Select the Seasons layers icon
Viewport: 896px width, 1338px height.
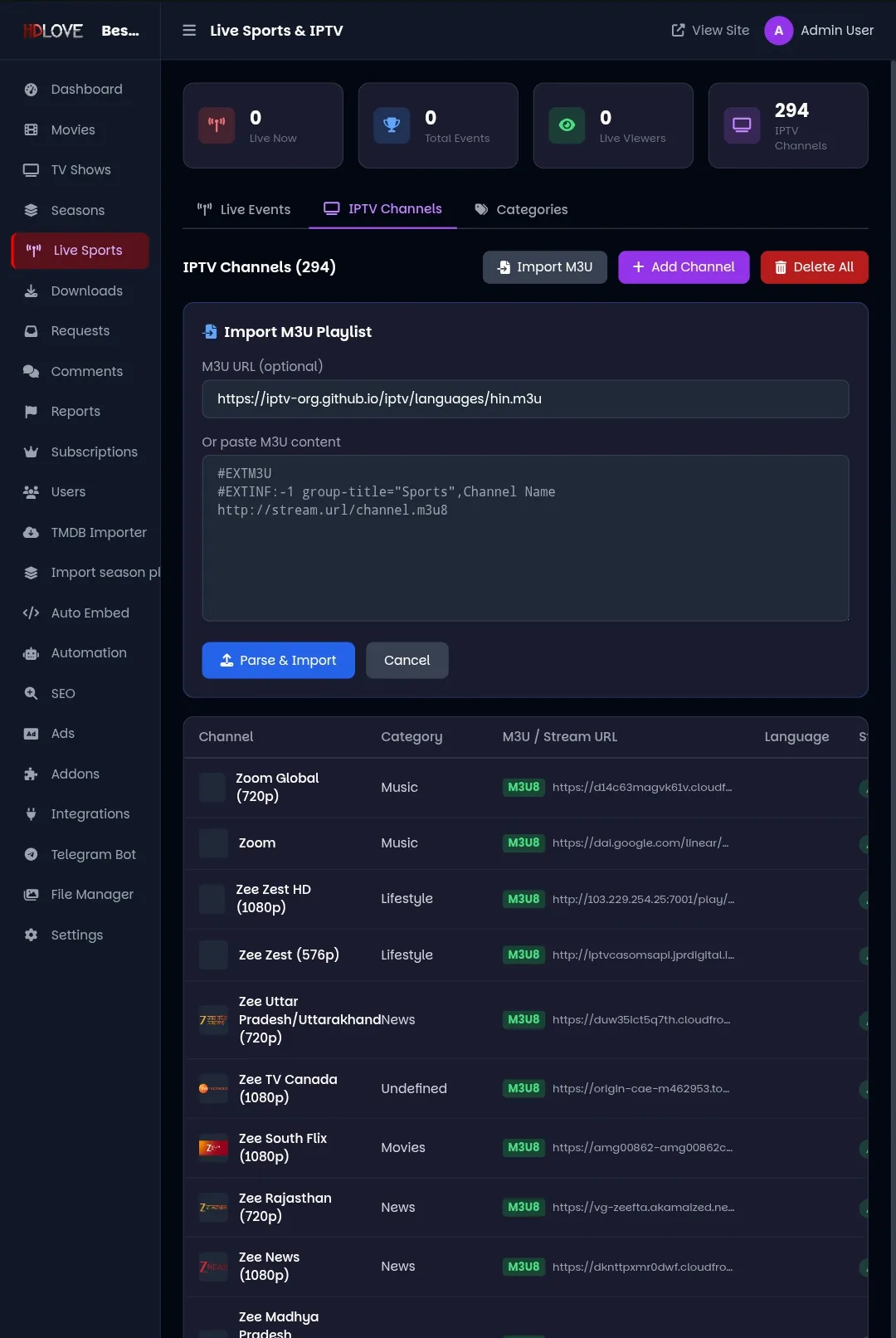click(x=31, y=210)
